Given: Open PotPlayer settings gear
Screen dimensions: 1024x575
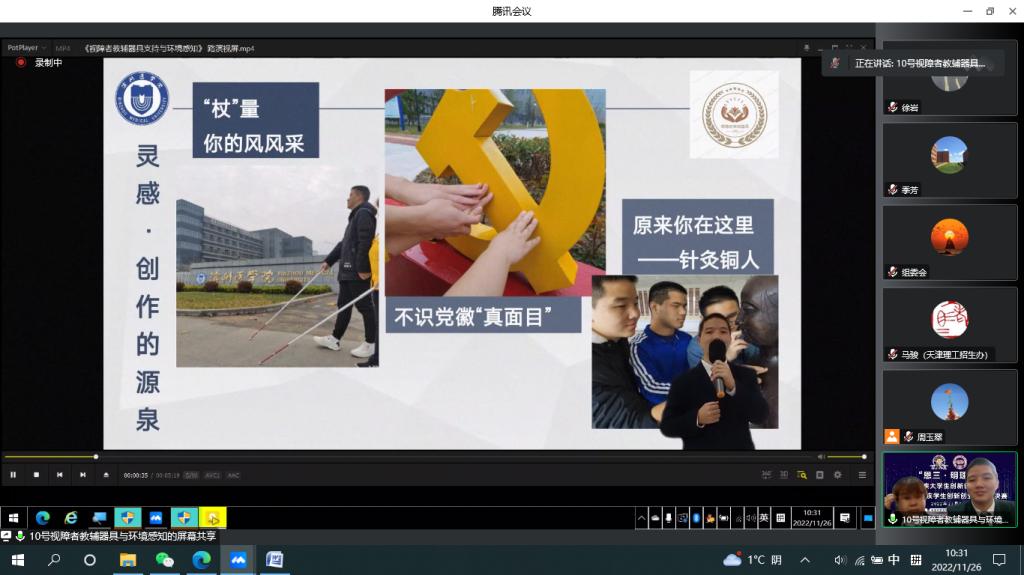Looking at the screenshot, I should coord(838,475).
